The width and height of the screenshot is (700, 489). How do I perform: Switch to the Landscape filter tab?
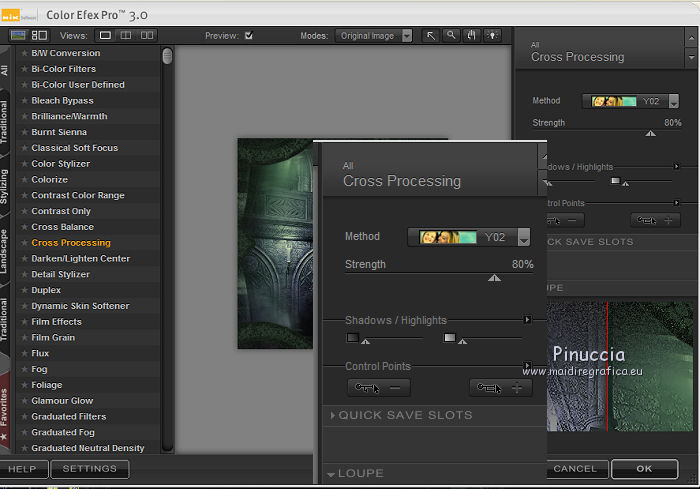click(6, 253)
